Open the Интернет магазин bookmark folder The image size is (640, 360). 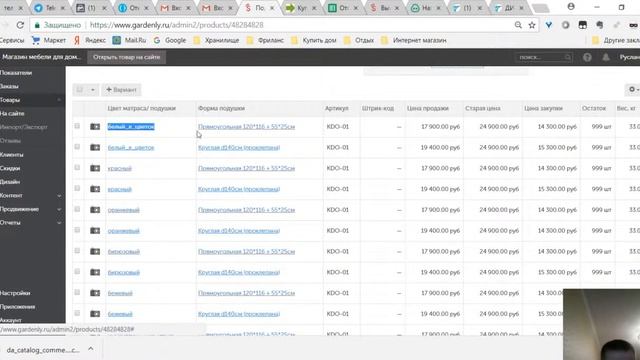(413, 40)
